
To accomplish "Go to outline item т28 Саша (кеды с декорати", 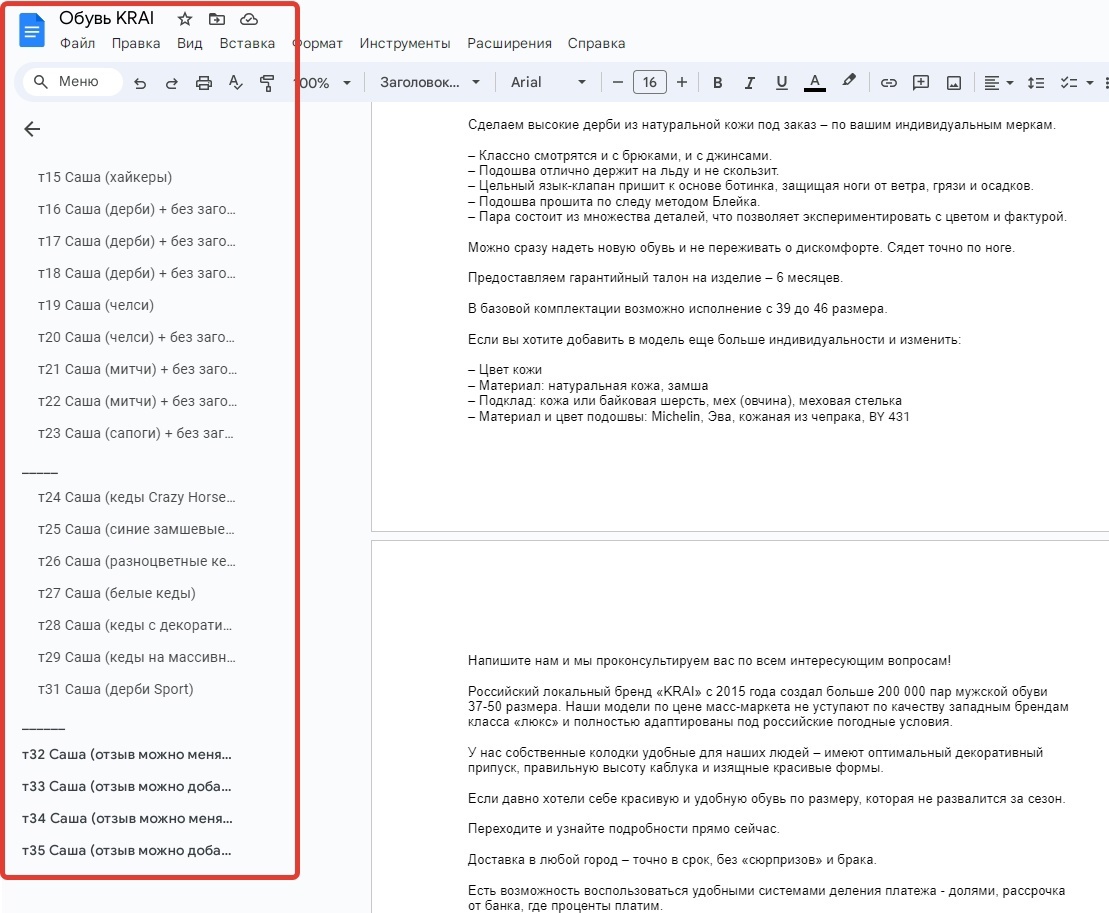I will [x=134, y=625].
